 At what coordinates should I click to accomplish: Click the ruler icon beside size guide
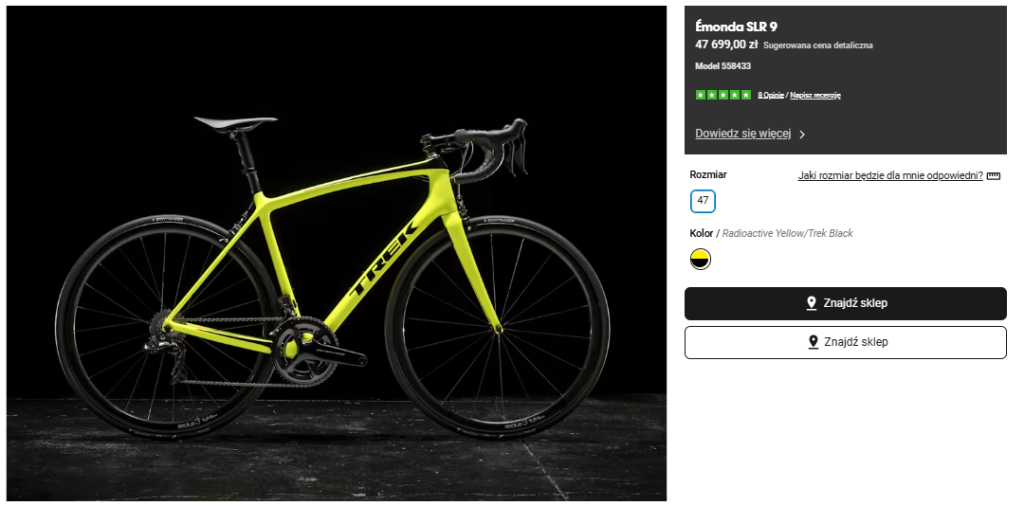click(993, 176)
